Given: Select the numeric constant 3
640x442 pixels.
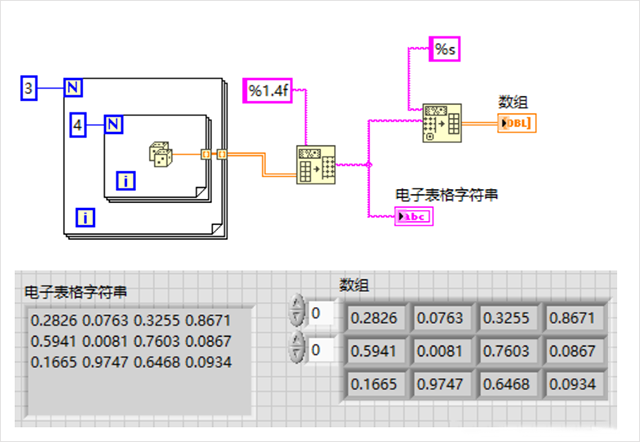Looking at the screenshot, I should pos(29,88).
